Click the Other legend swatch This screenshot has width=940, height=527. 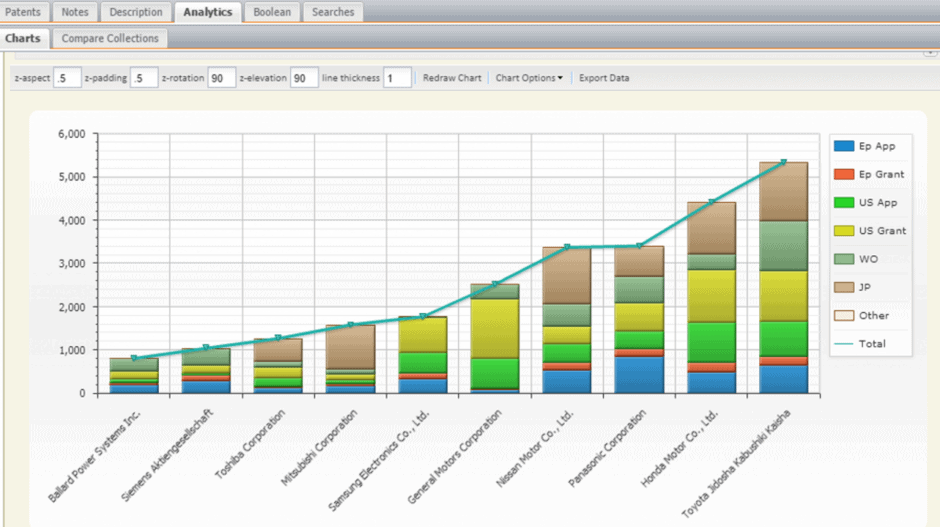844,315
